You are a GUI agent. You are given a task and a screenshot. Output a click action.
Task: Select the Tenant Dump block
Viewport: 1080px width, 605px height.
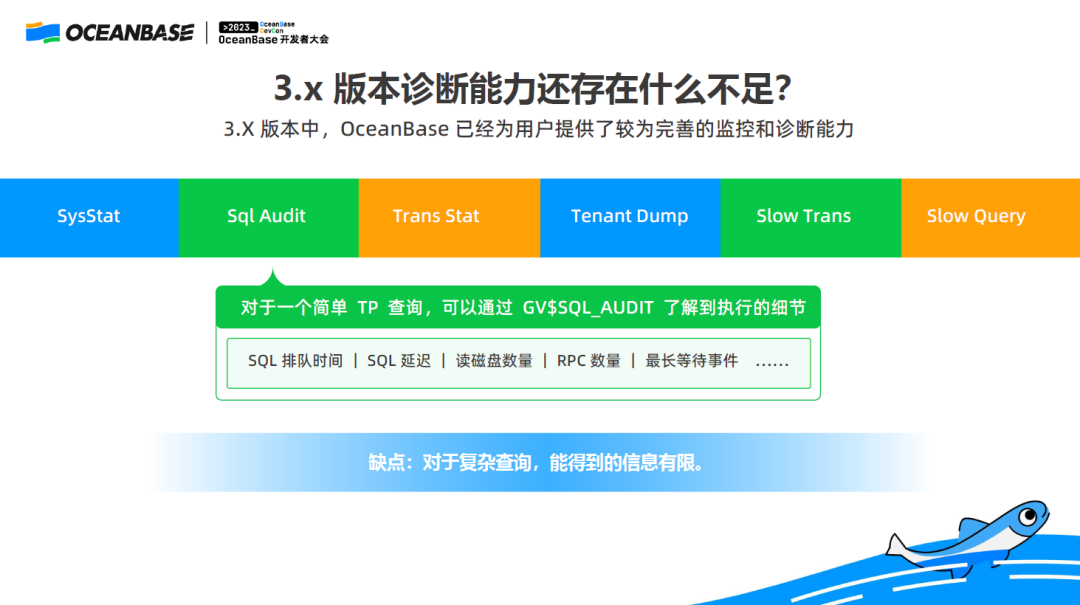tap(630, 218)
